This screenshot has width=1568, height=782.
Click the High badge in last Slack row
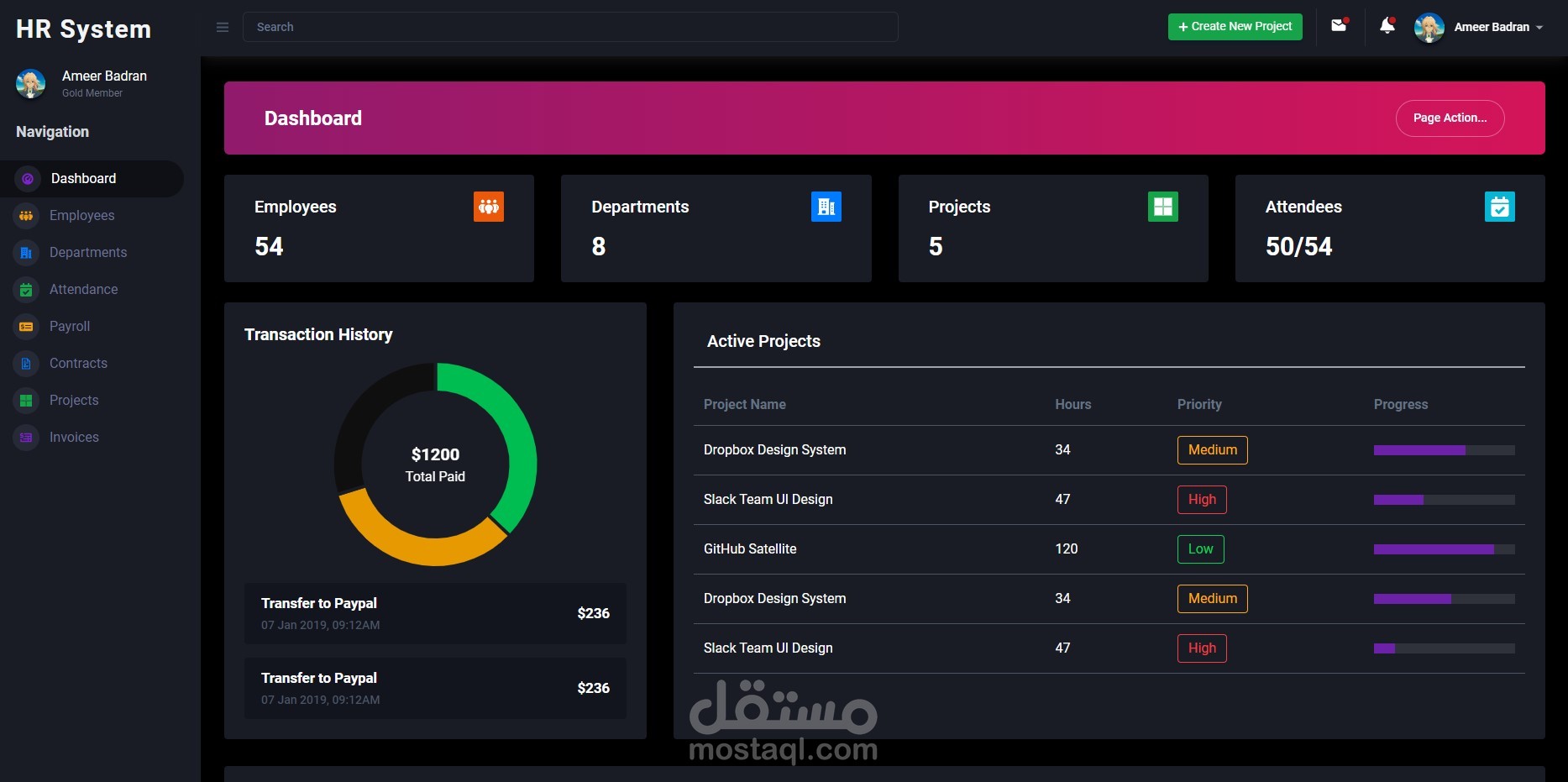[x=1202, y=648]
